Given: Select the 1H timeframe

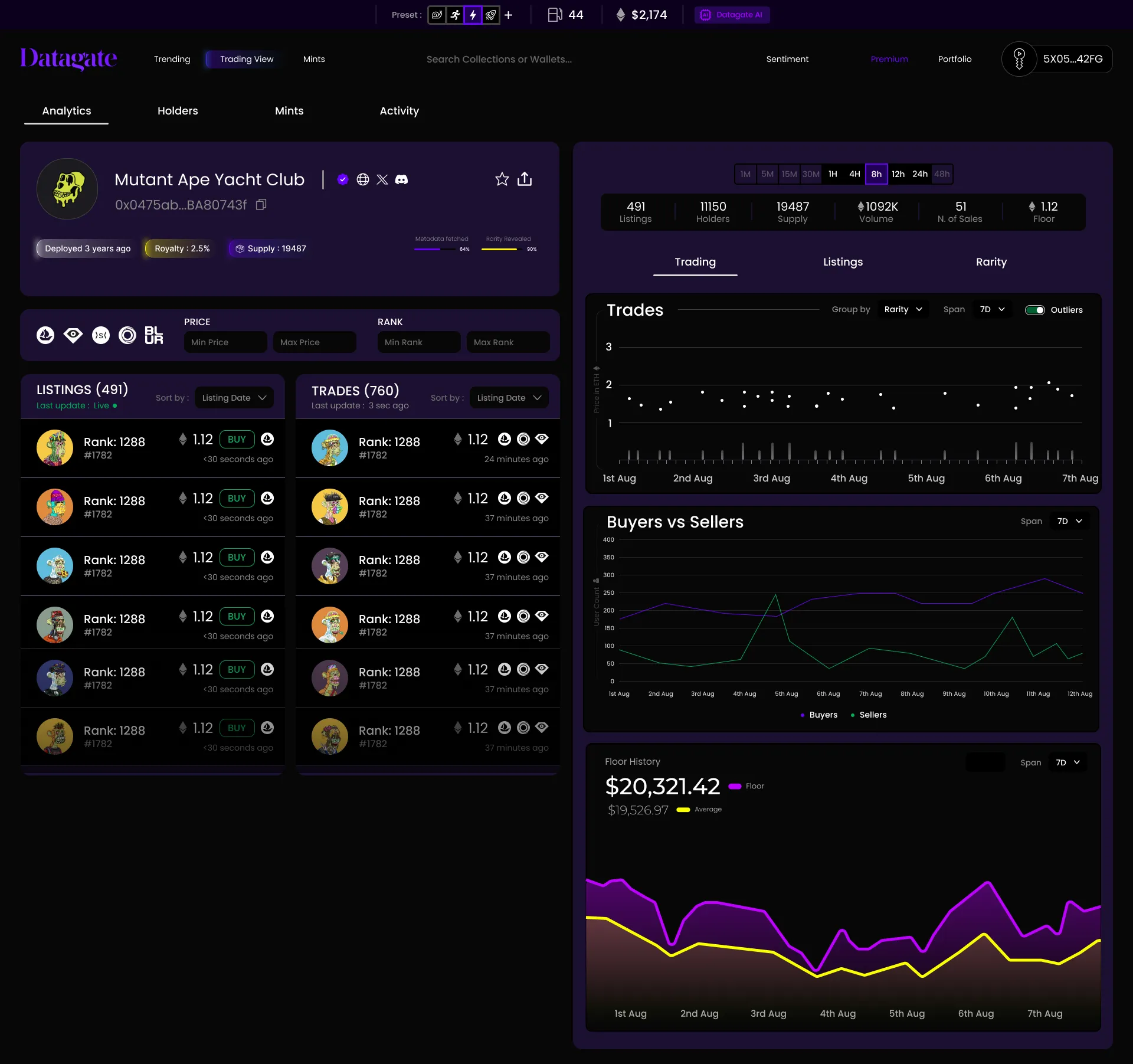Looking at the screenshot, I should click(833, 174).
